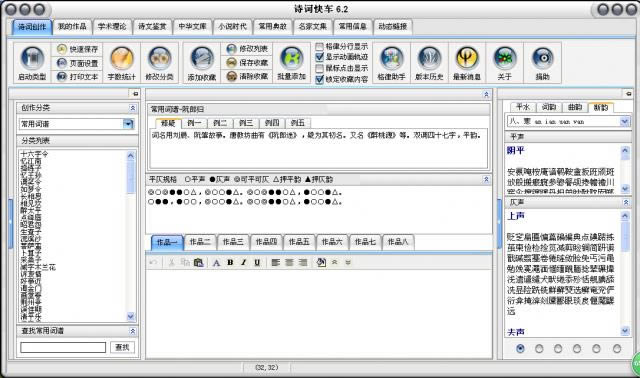Open the 诗文鉴赏 tab

(152, 27)
